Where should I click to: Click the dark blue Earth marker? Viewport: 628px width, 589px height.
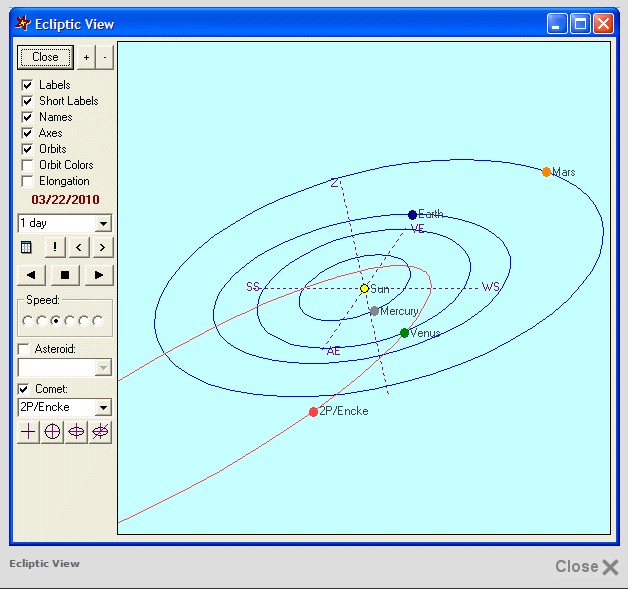pyautogui.click(x=412, y=215)
